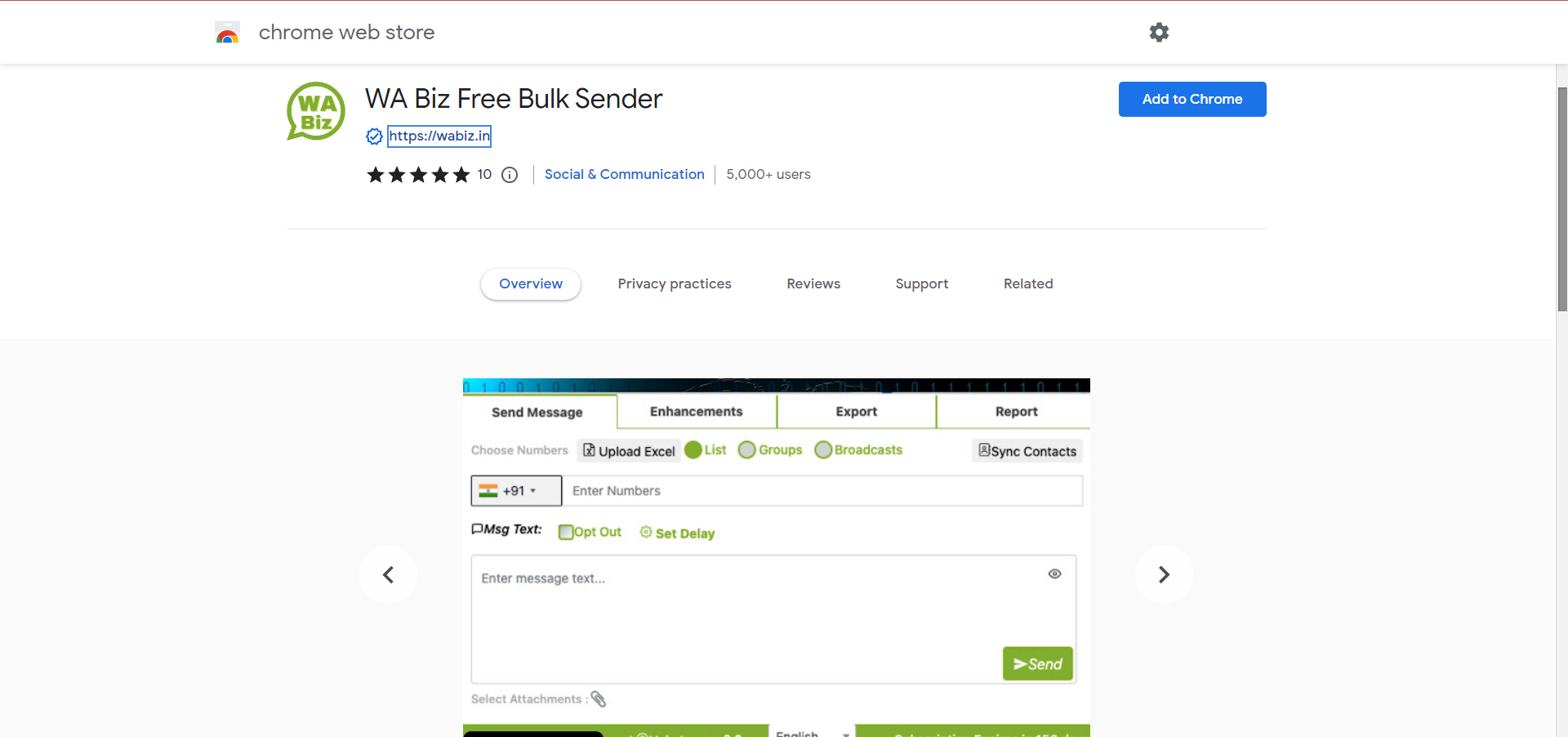This screenshot has width=1568, height=737.
Task: Switch to the Related tab
Action: pos(1028,284)
